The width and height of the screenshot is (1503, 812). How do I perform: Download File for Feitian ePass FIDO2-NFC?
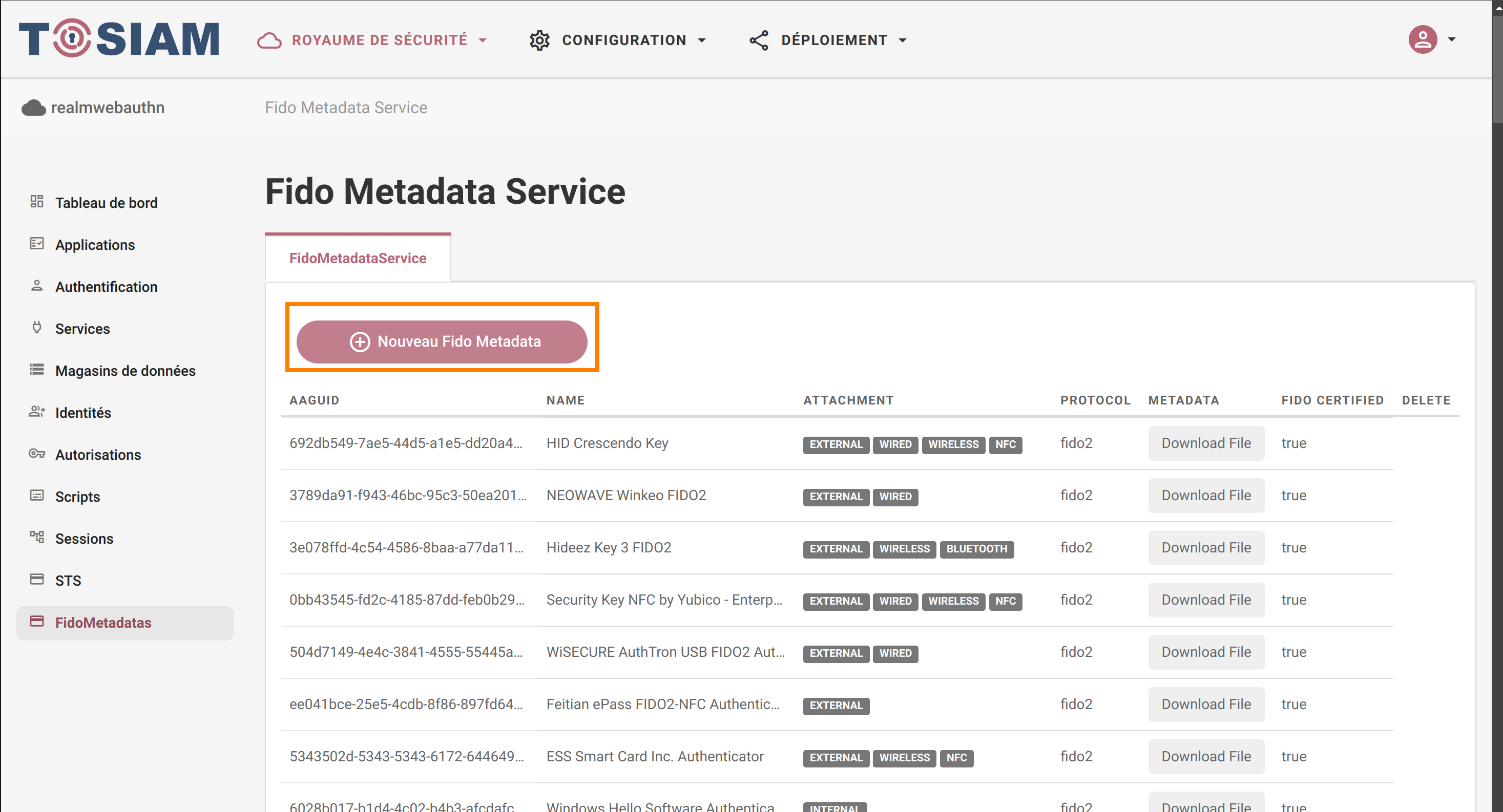point(1206,704)
